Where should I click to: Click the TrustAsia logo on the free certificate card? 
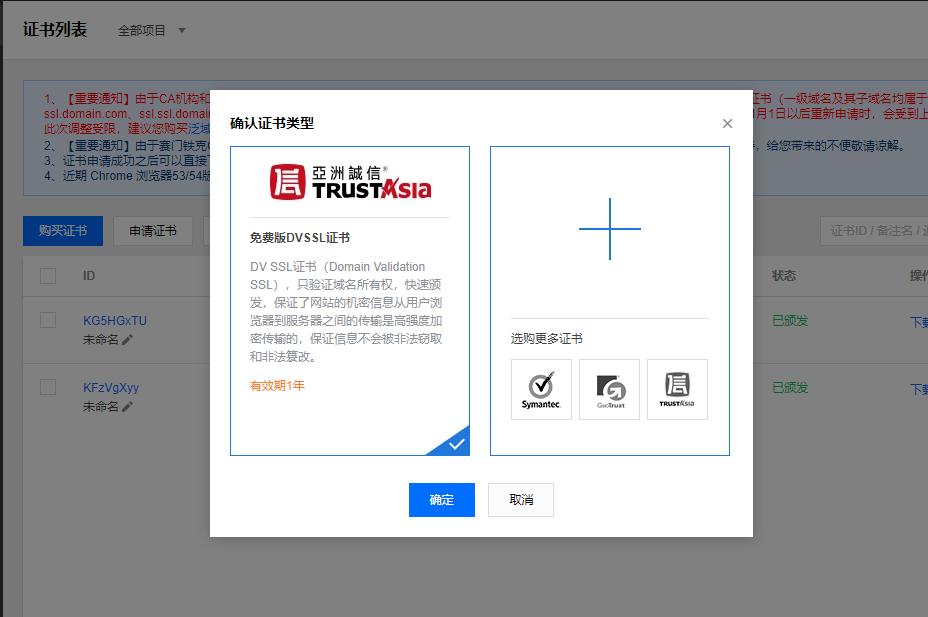click(x=350, y=182)
